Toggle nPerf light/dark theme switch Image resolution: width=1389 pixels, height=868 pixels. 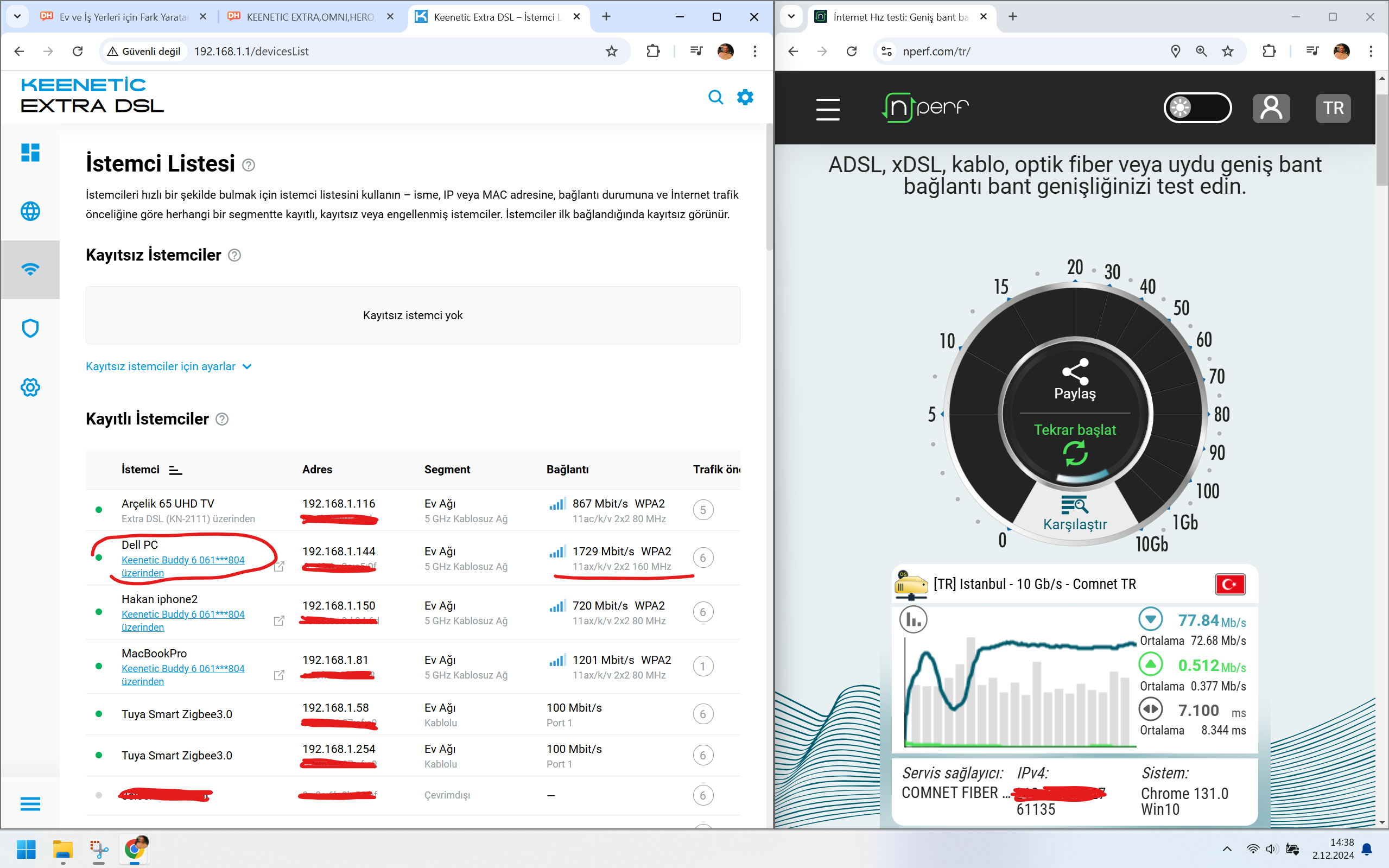click(x=1197, y=107)
